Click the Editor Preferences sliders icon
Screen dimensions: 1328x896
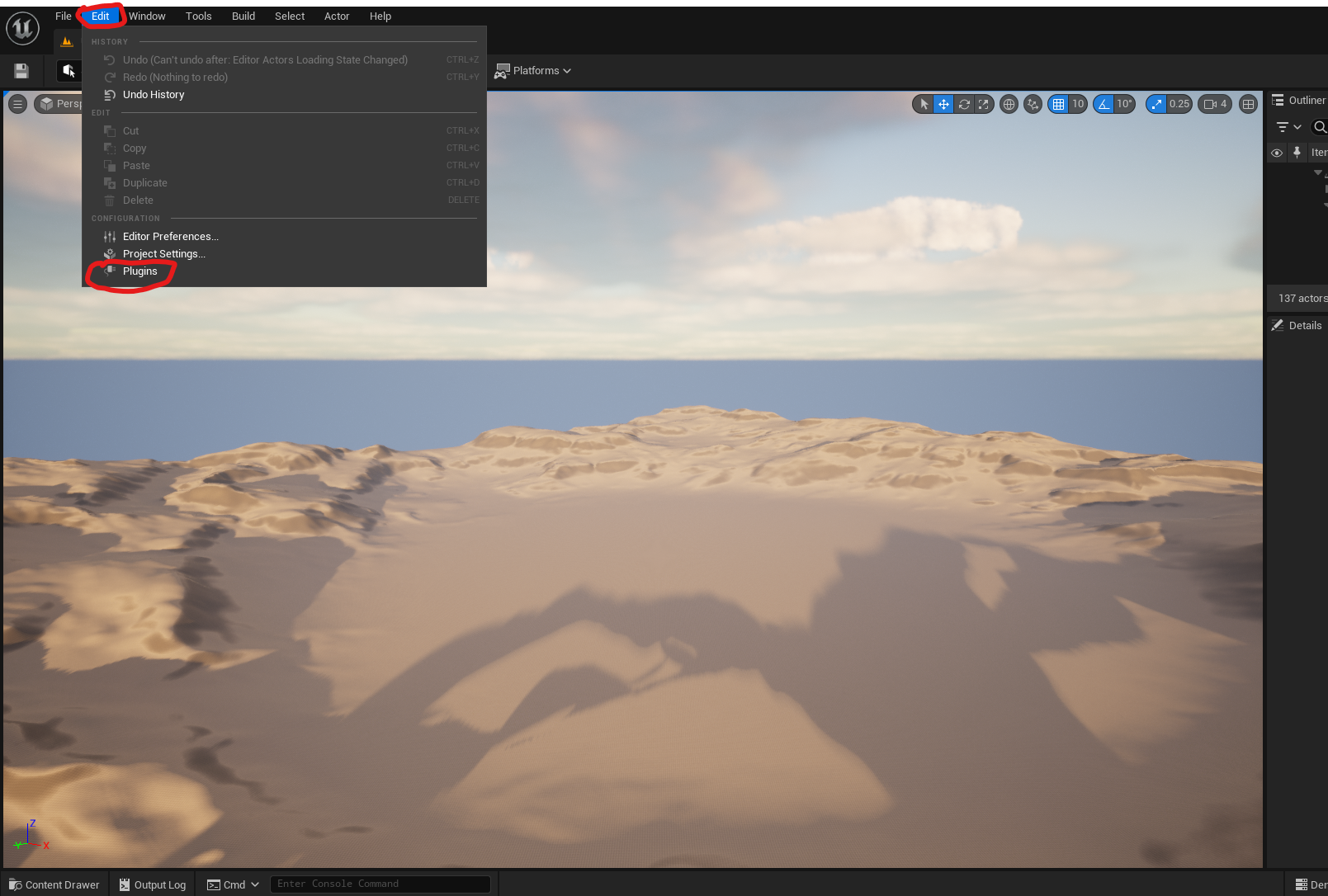[110, 237]
